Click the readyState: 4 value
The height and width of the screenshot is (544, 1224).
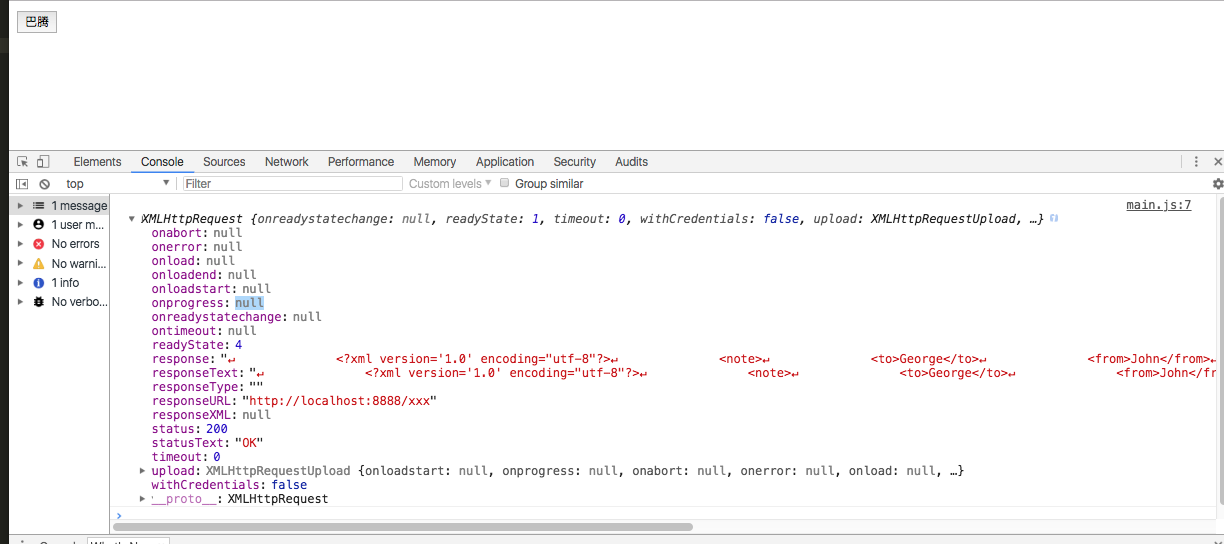point(238,345)
